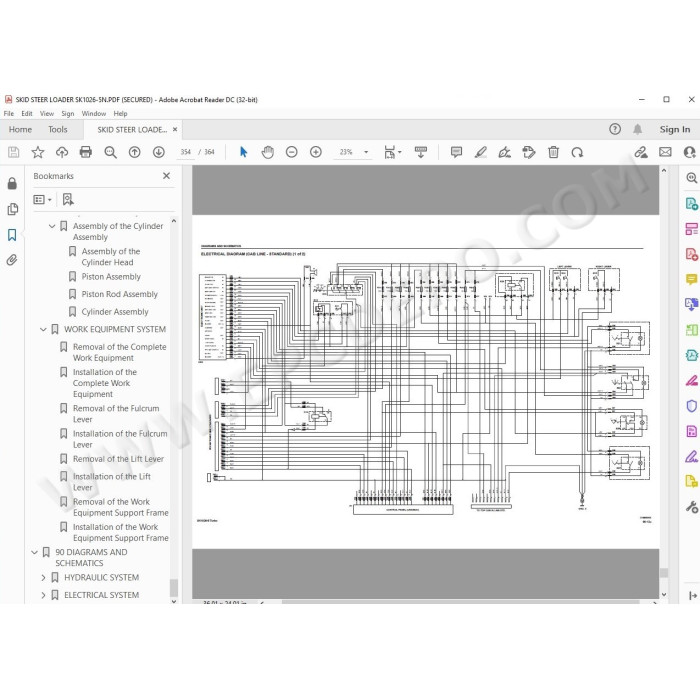
Task: Collapse Assembly of the Cylinder Assembly
Action: 52,226
